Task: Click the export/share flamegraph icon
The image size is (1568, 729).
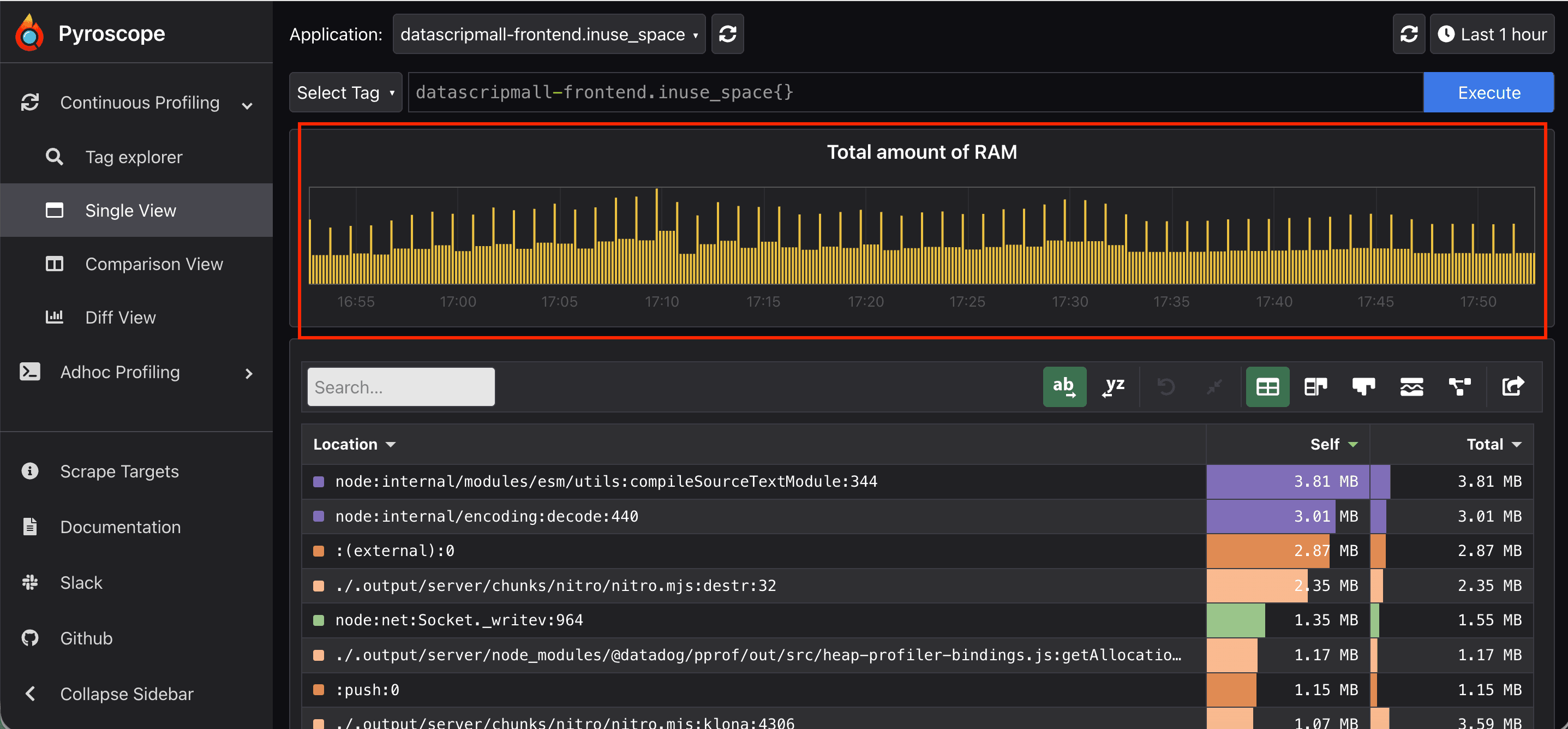Action: point(1513,387)
